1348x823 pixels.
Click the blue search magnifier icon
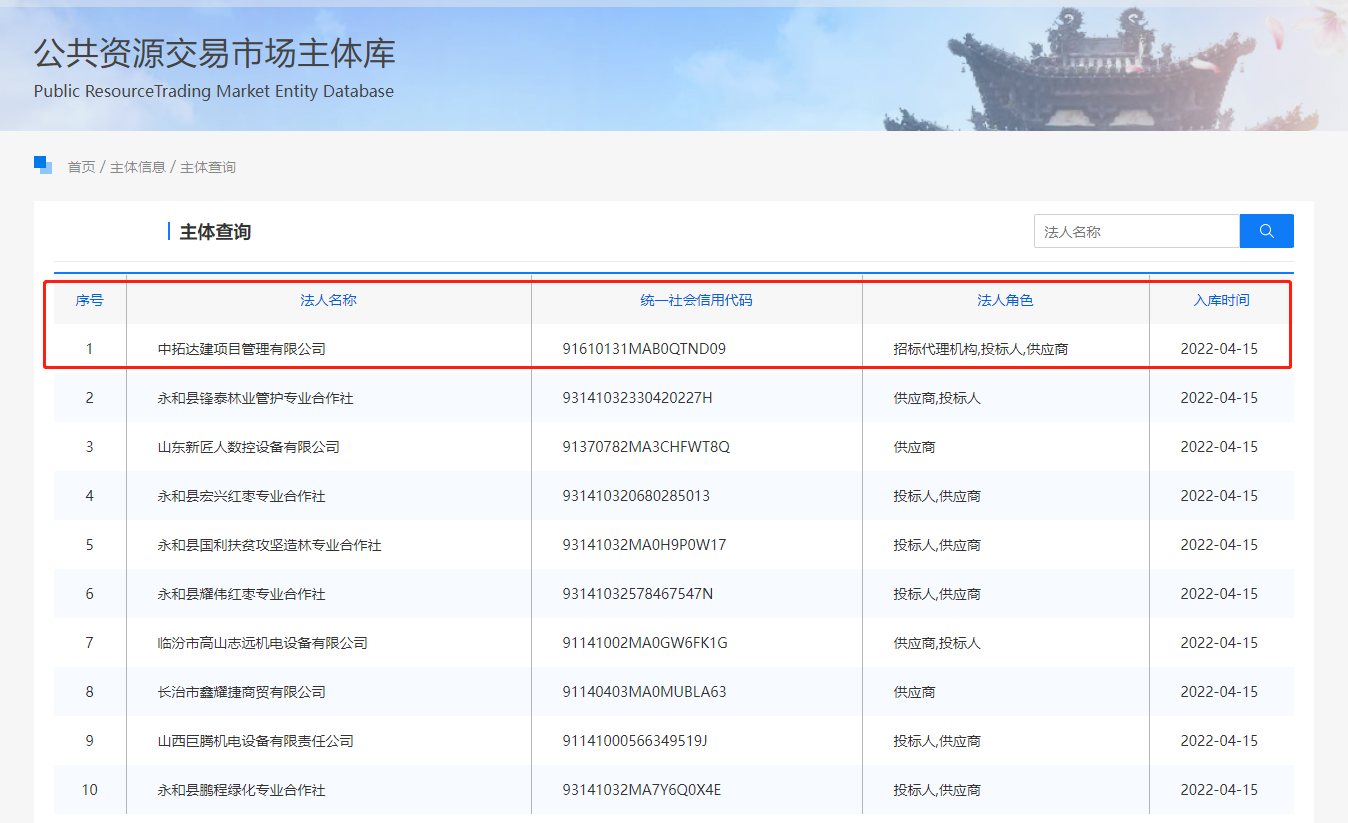1266,230
